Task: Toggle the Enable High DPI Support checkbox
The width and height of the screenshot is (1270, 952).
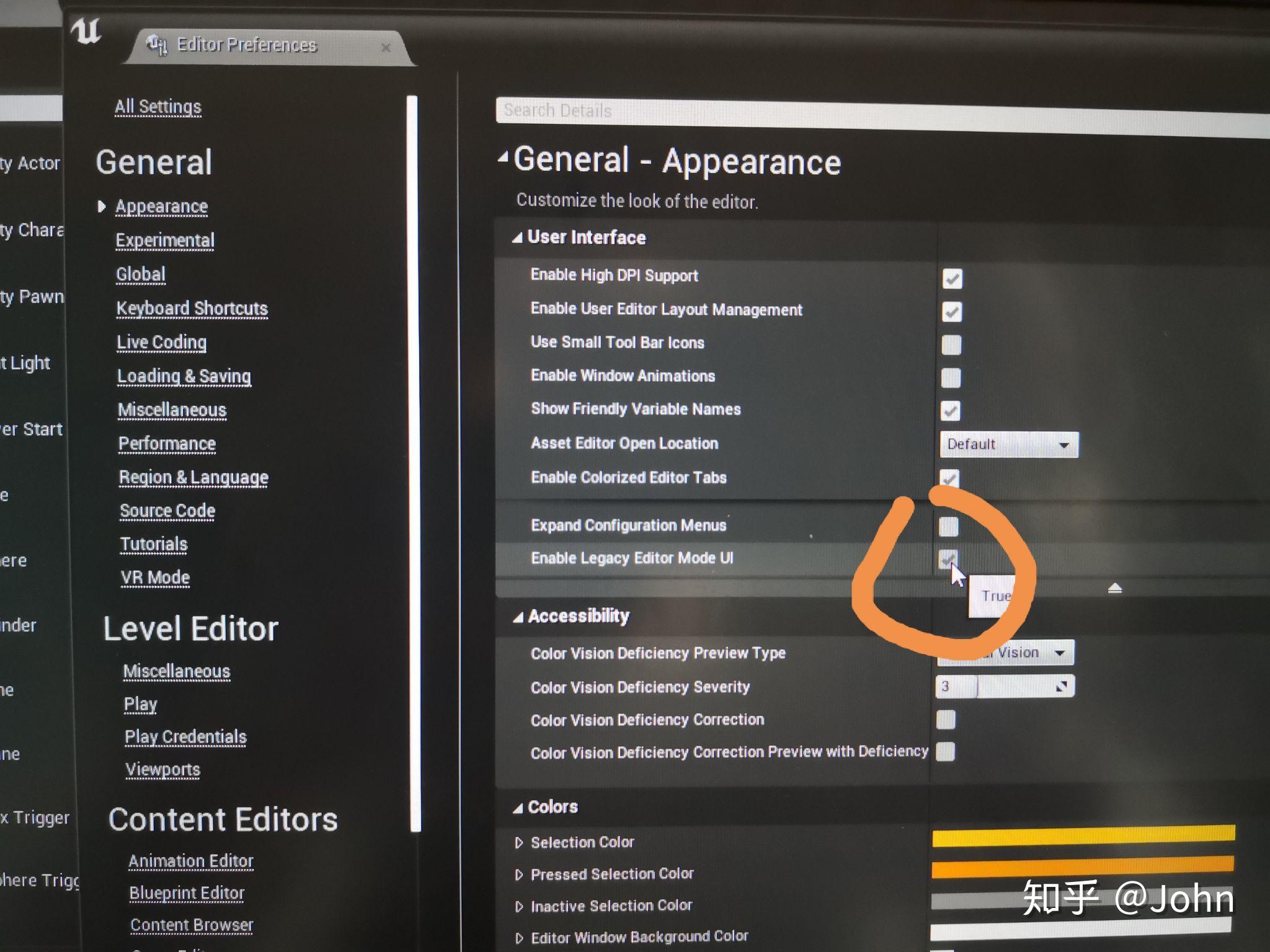Action: (952, 279)
